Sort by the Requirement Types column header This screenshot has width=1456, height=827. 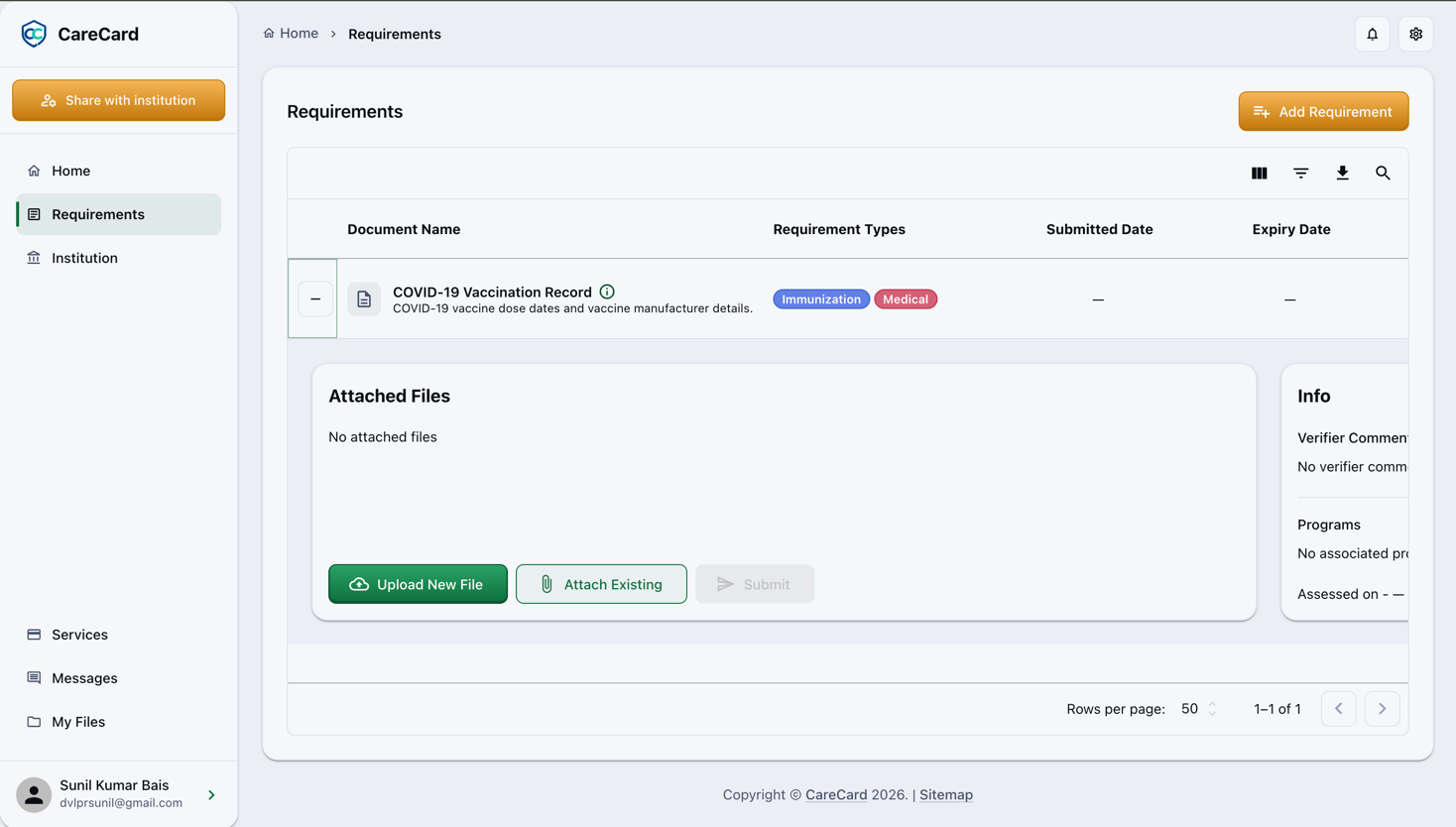839,229
